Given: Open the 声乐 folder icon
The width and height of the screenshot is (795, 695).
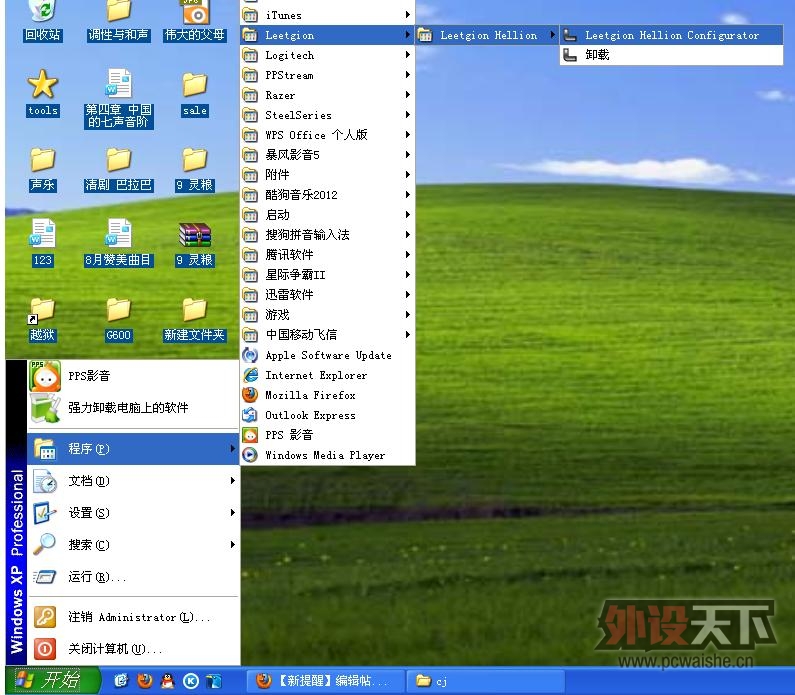Looking at the screenshot, I should 43,170.
